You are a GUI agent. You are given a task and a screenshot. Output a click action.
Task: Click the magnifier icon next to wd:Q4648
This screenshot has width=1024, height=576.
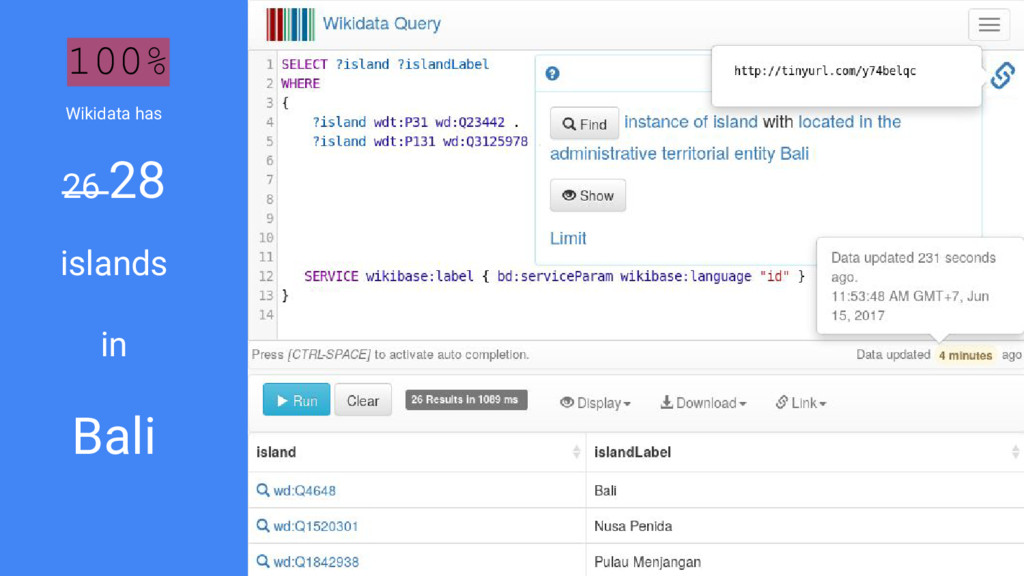tap(263, 490)
